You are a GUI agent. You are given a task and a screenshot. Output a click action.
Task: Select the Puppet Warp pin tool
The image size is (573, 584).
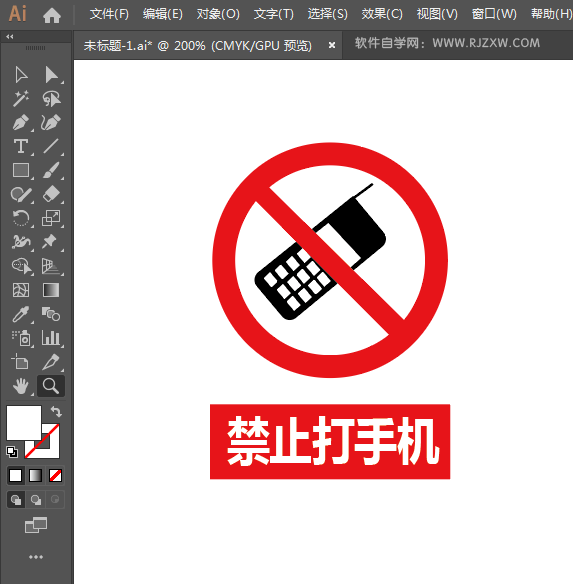pos(50,242)
